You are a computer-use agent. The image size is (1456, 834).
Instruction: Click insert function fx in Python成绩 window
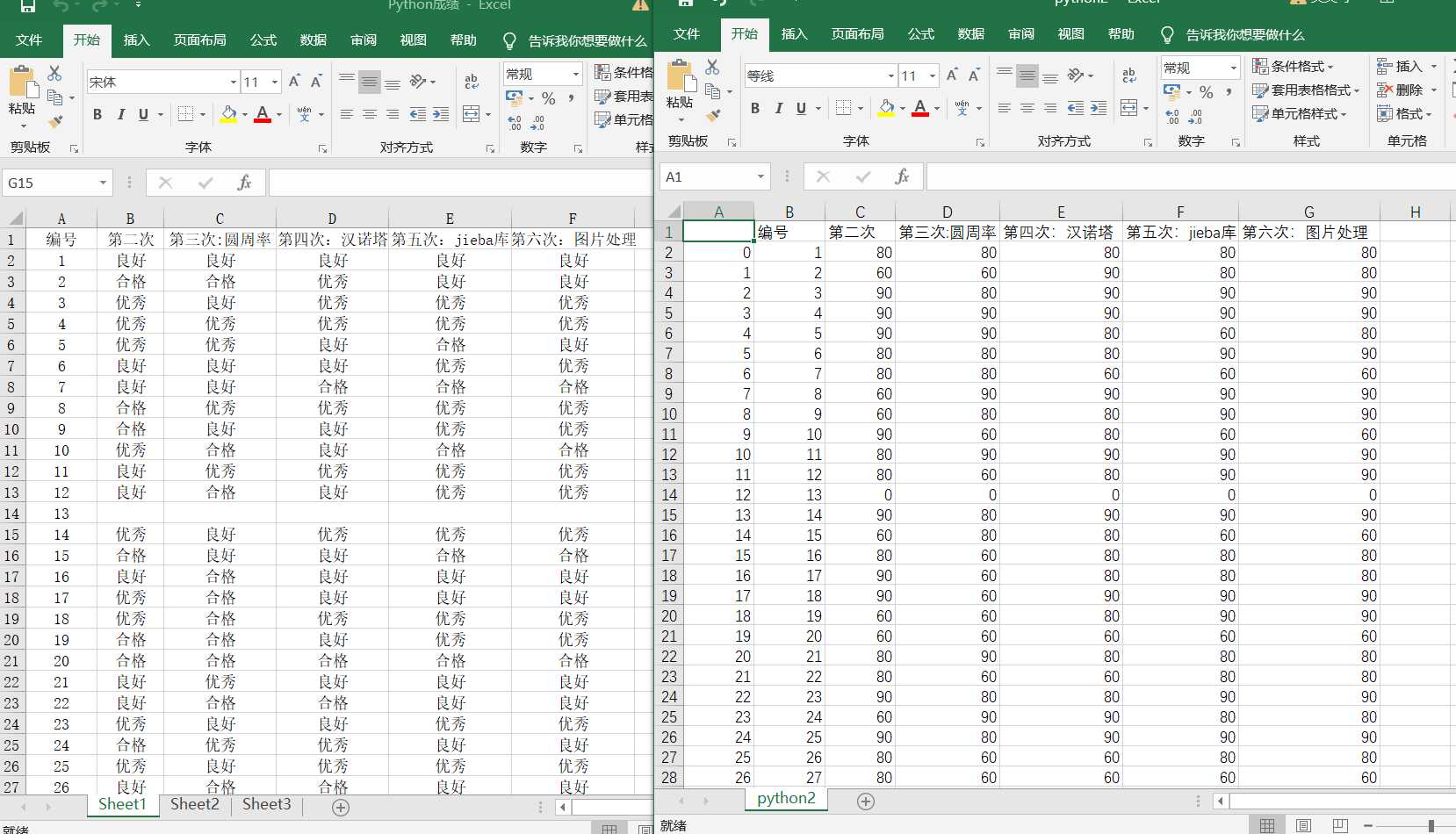click(244, 183)
